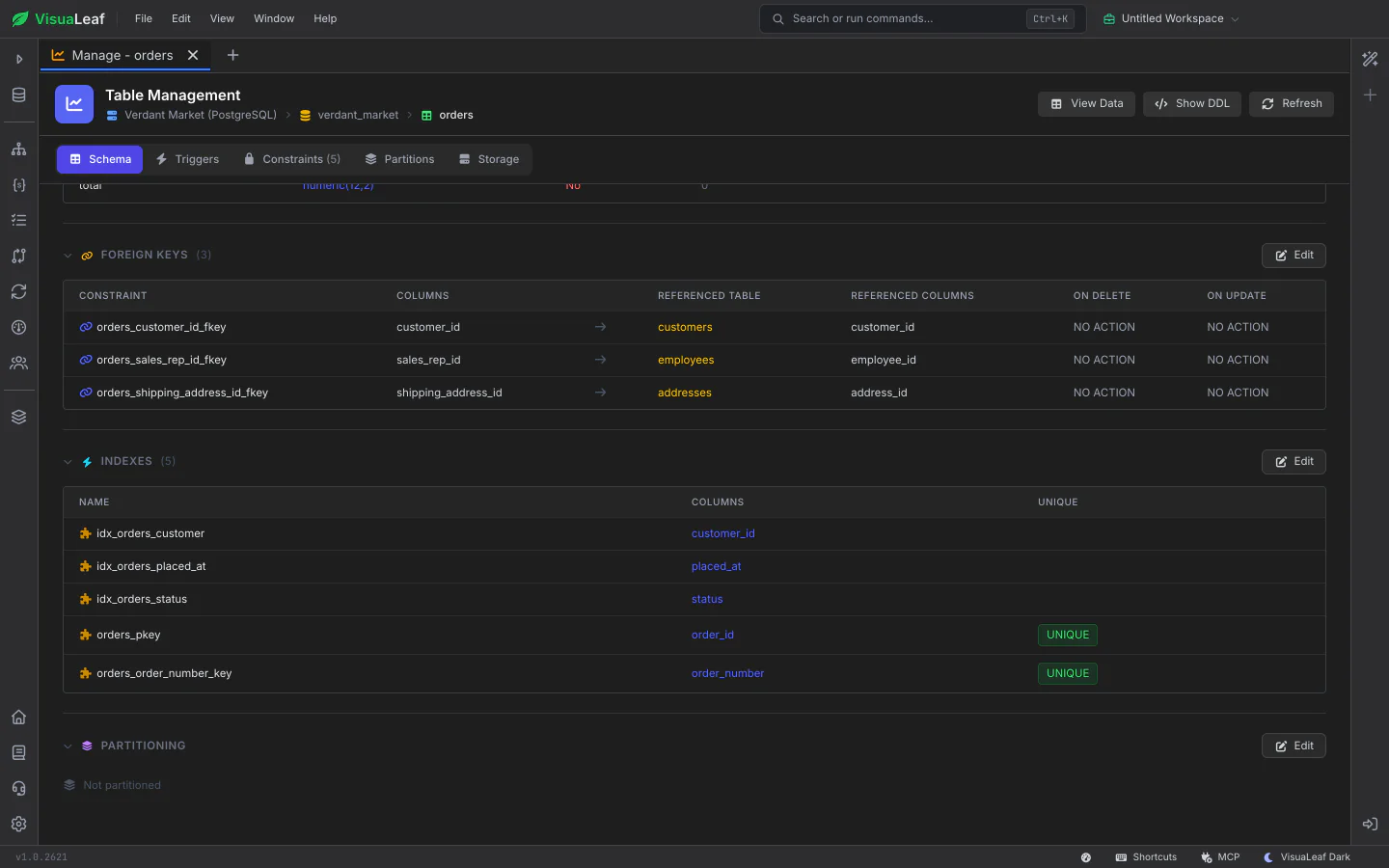
Task: Switch to the Storage tab
Action: (489, 159)
